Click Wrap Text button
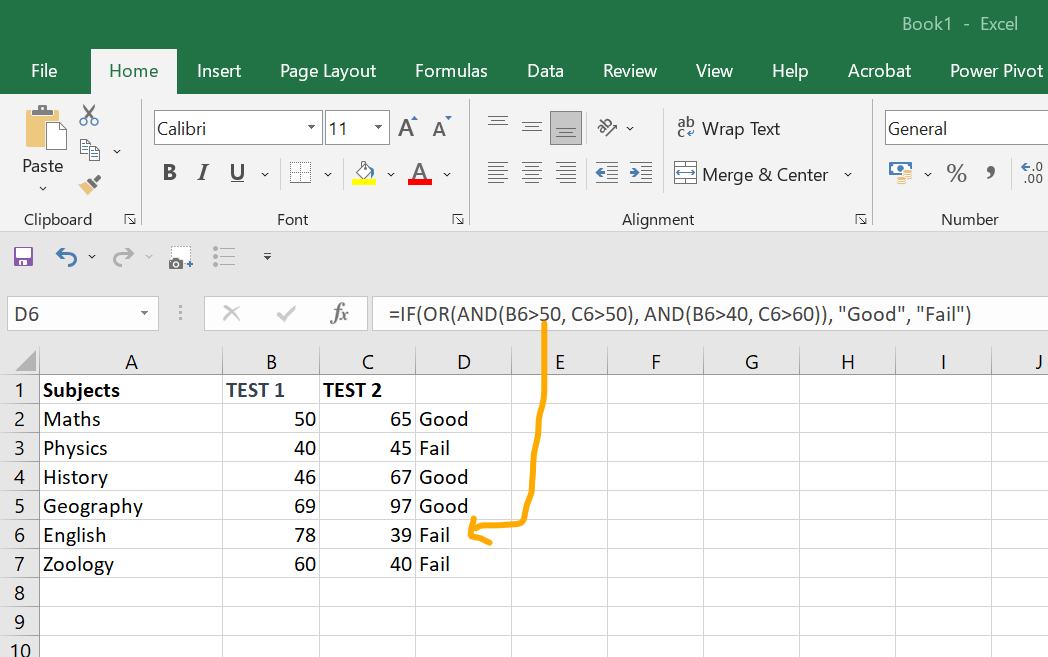1048x657 pixels. tap(729, 128)
